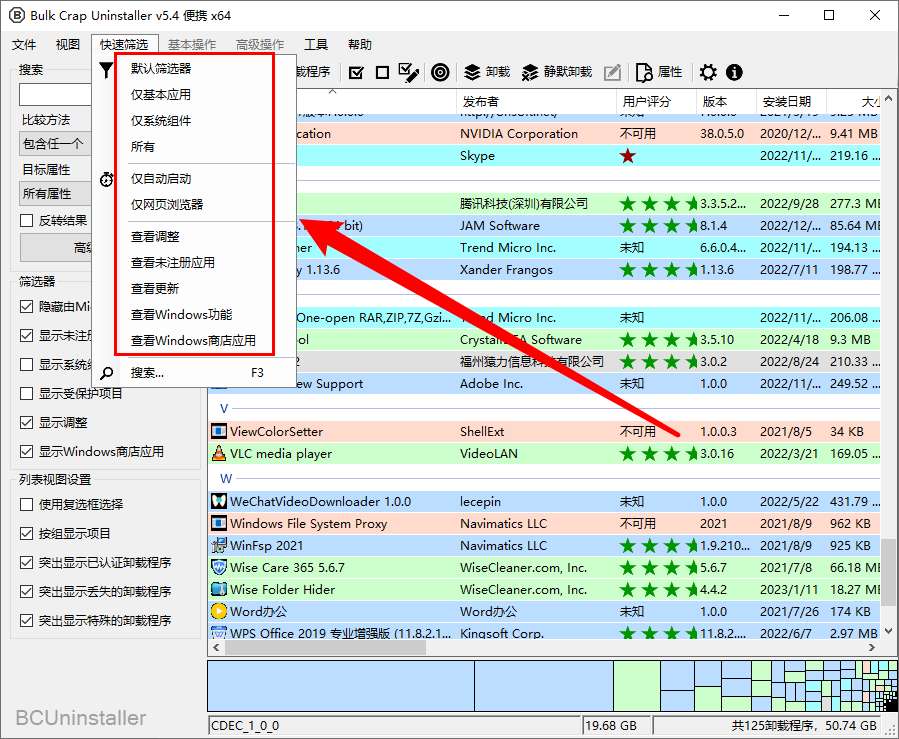This screenshot has height=739, width=899.
Task: Open settings via the gear icon
Action: (x=708, y=72)
